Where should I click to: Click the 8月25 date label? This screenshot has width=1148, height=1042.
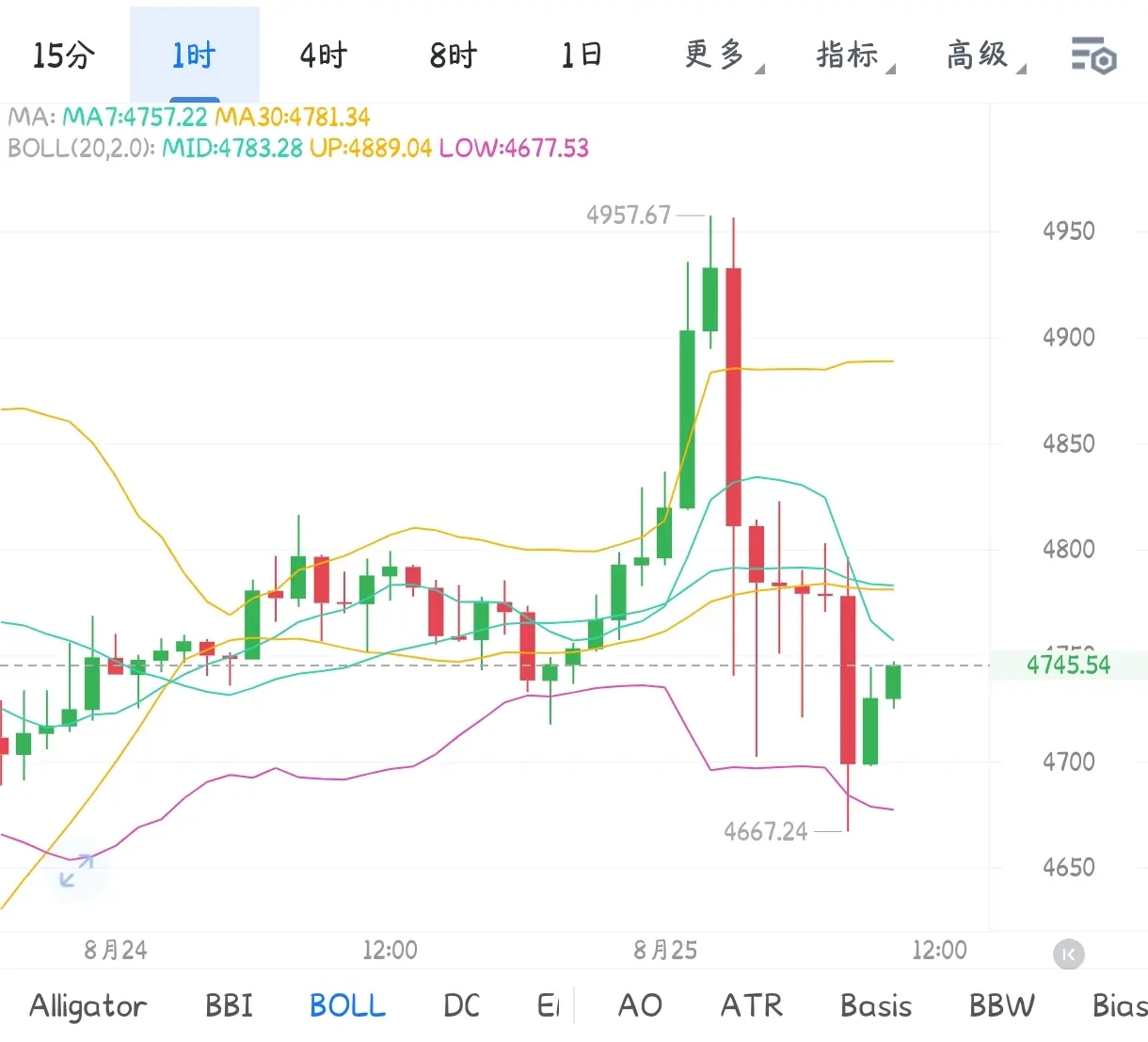[x=666, y=950]
